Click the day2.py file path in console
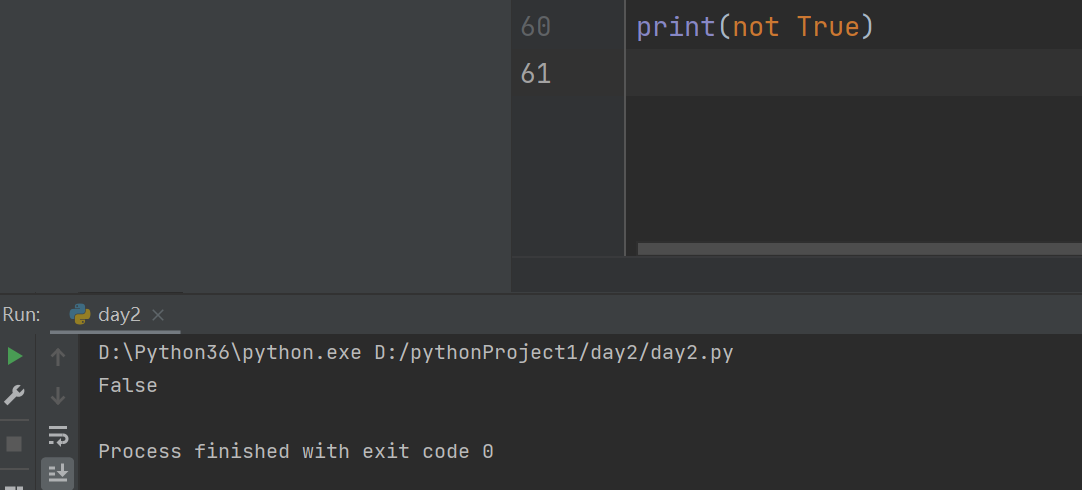The height and width of the screenshot is (490, 1082). pyautogui.click(x=554, y=353)
